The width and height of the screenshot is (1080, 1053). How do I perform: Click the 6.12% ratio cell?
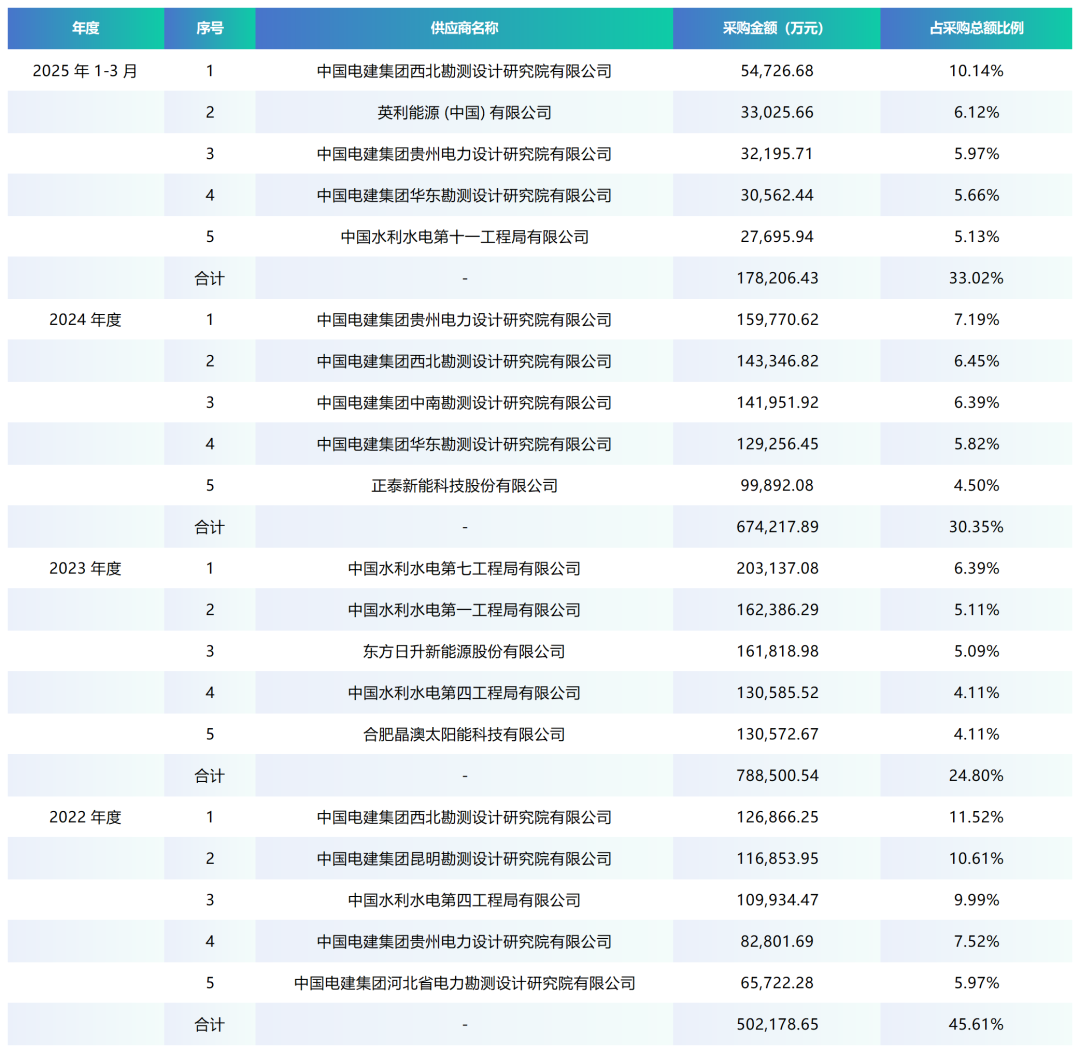click(x=976, y=112)
